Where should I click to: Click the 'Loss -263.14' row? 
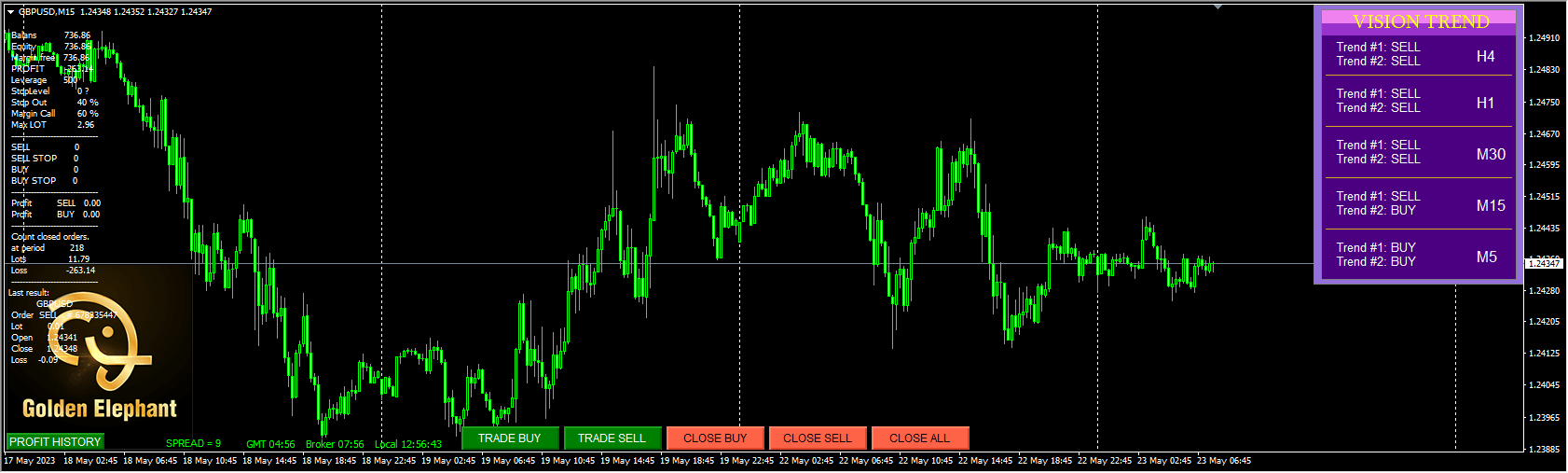[53, 271]
